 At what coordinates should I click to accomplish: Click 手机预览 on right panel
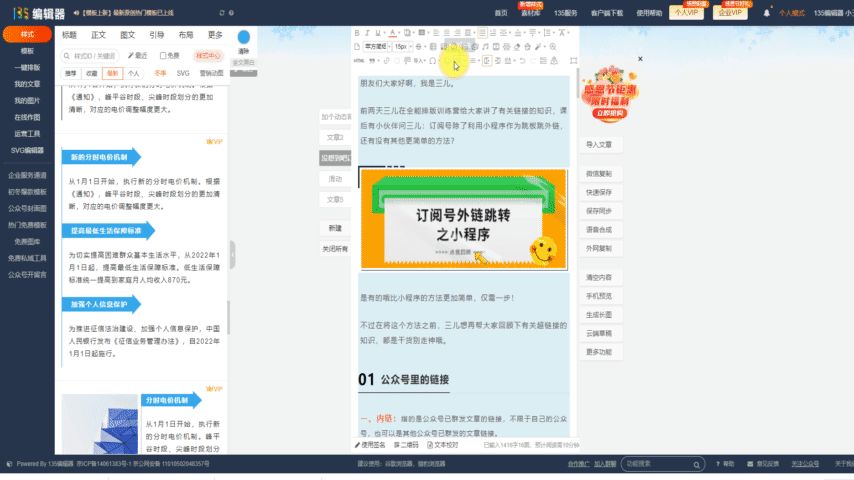[599, 296]
